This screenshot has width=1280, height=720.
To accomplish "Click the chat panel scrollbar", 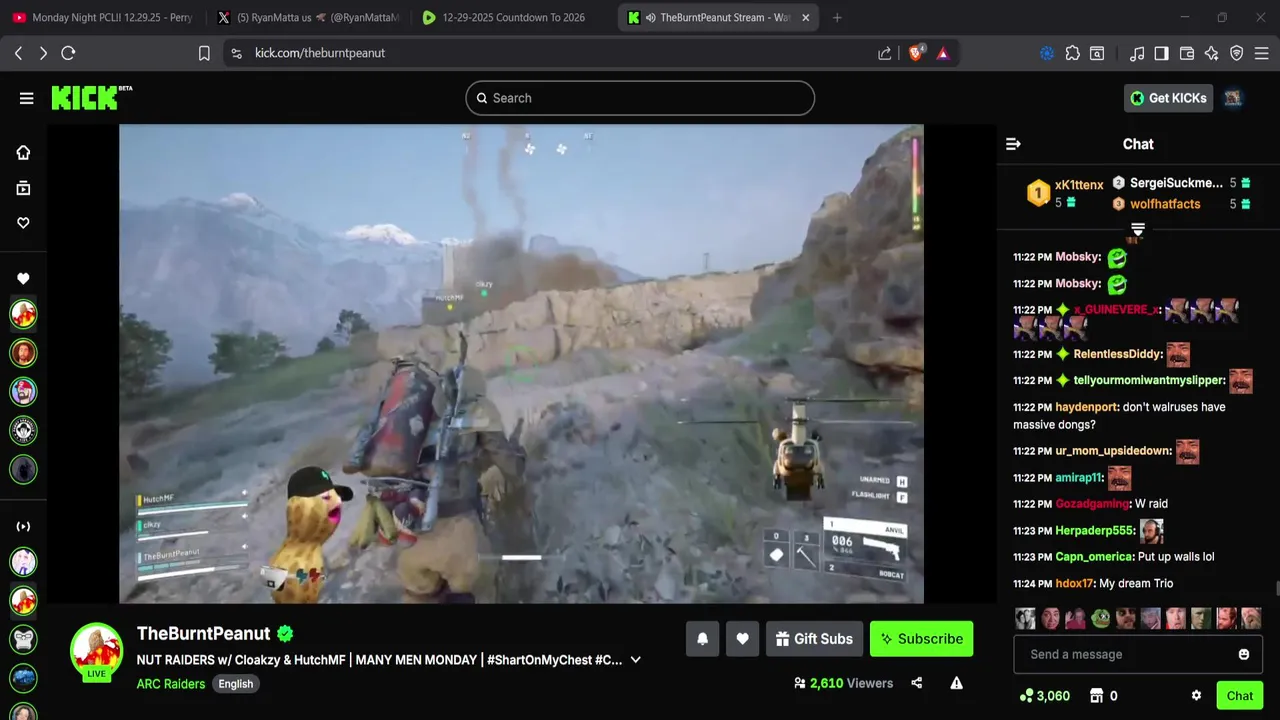I will [1276, 588].
